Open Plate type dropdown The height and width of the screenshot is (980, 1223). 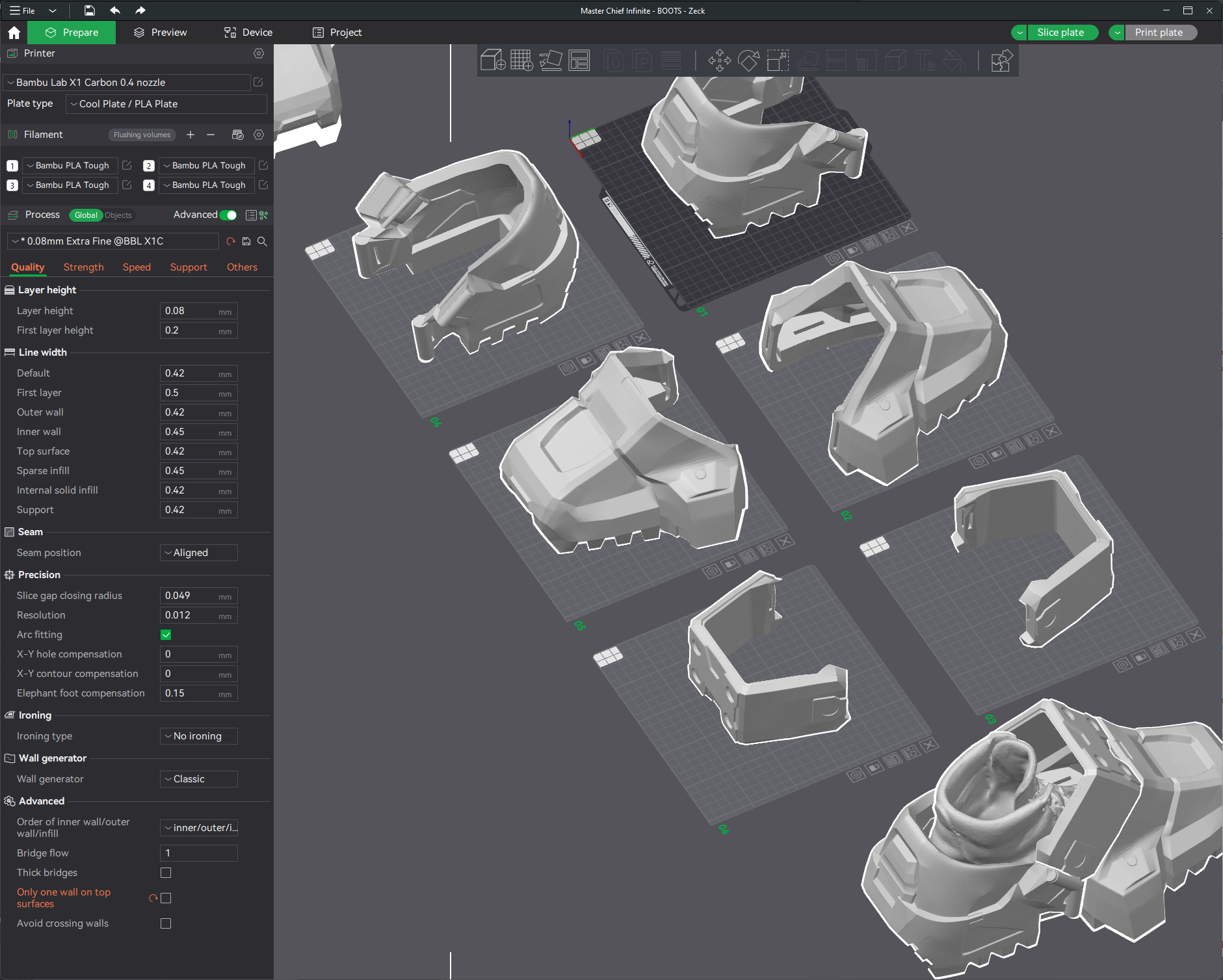pyautogui.click(x=166, y=104)
